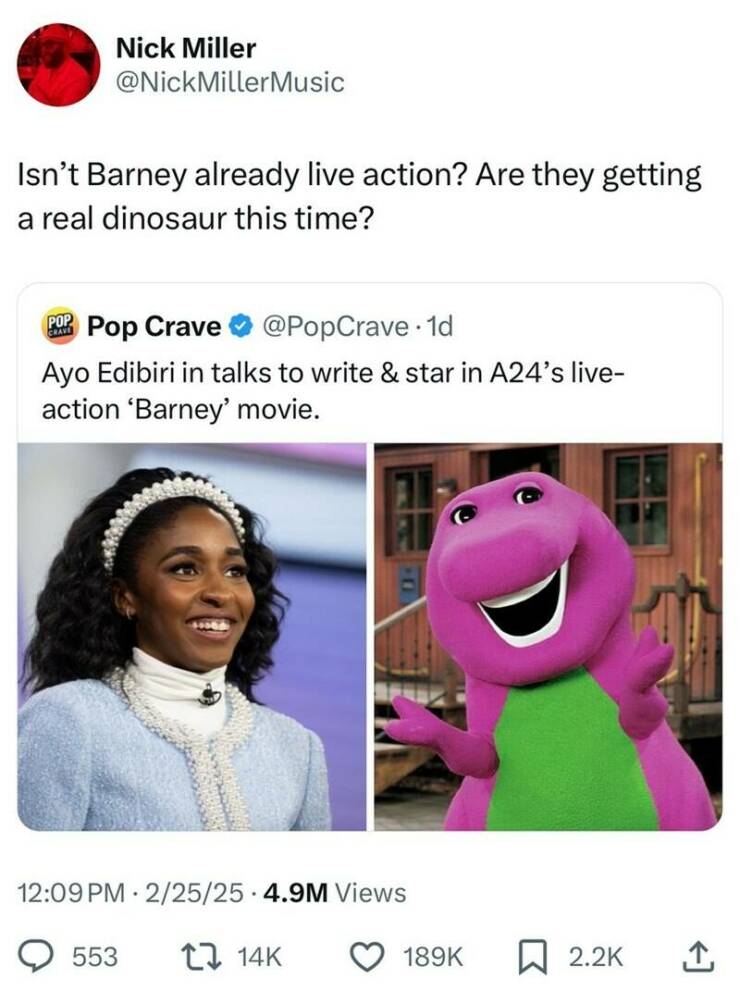Open the 2/25/25 date link

(194, 893)
